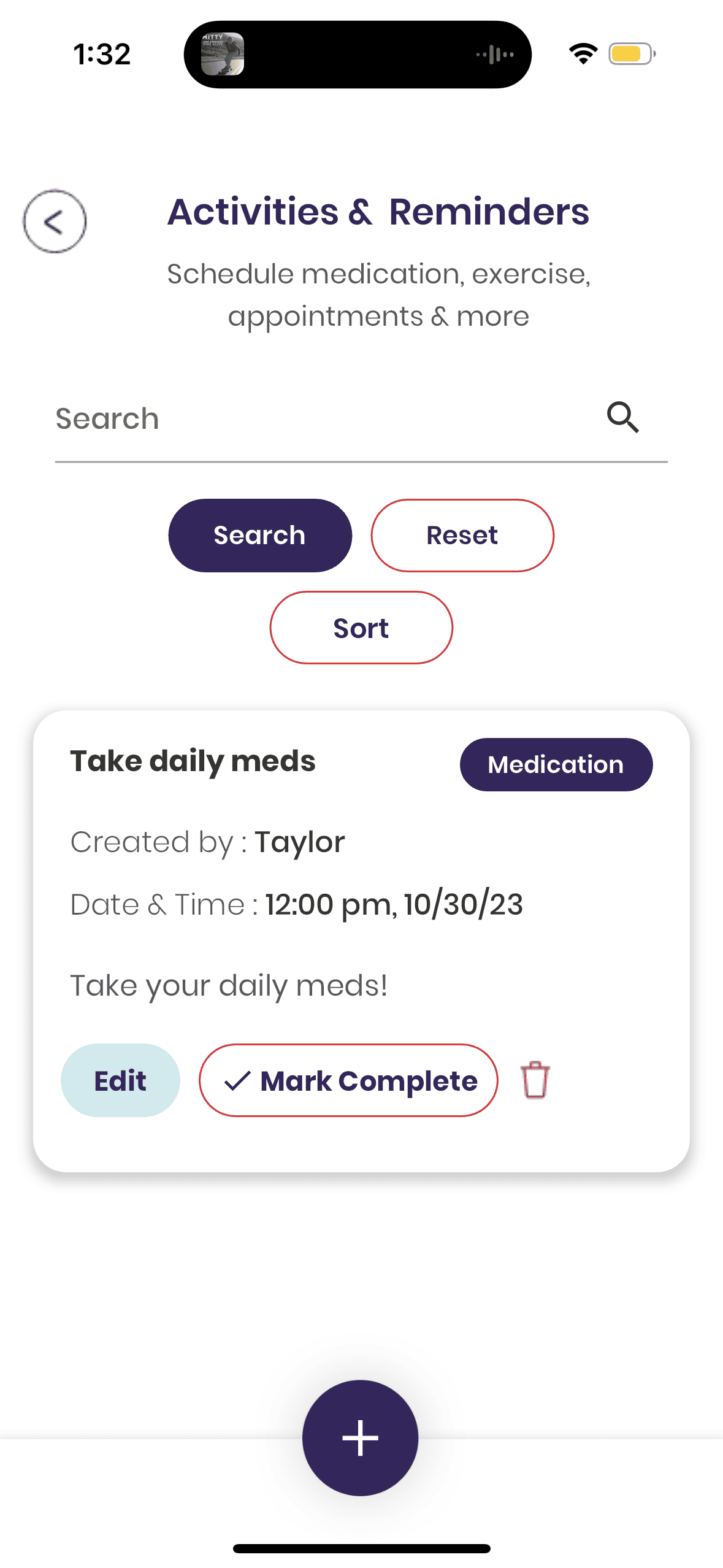Tap the Wi-Fi status icon
Screen dimensions: 723x1568
[x=583, y=54]
